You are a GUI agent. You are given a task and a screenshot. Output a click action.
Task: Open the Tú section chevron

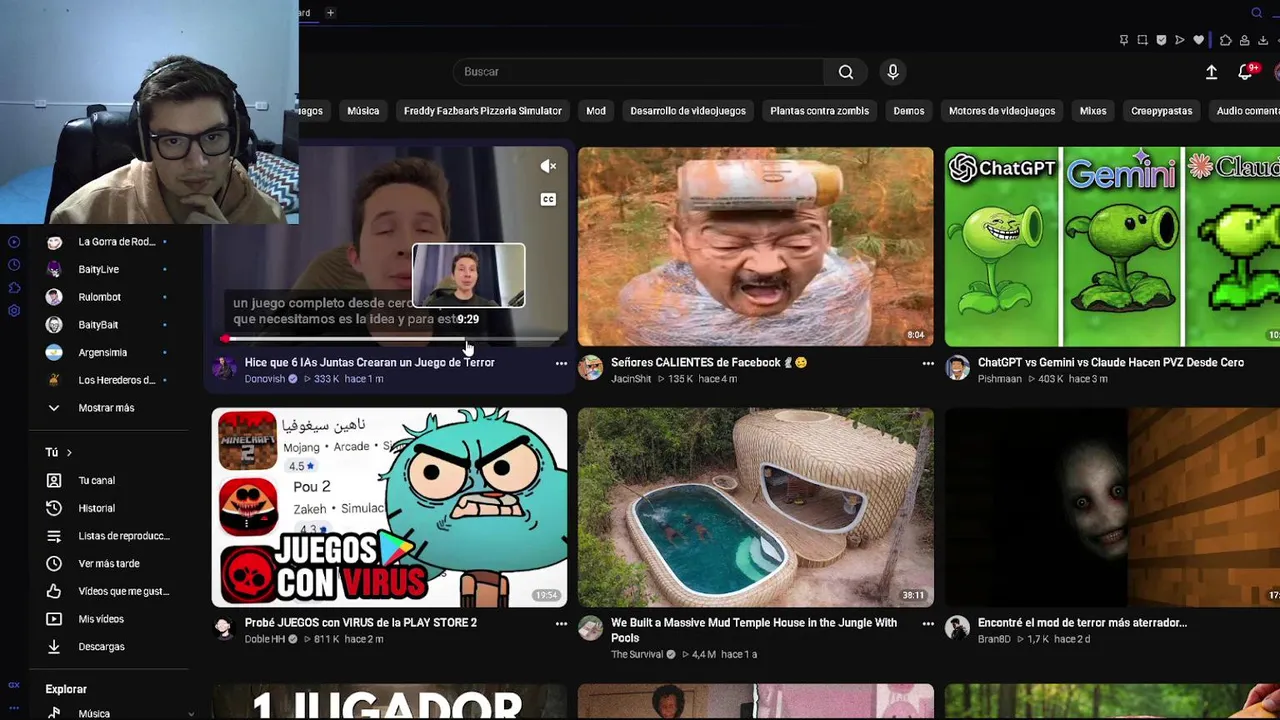tap(69, 453)
